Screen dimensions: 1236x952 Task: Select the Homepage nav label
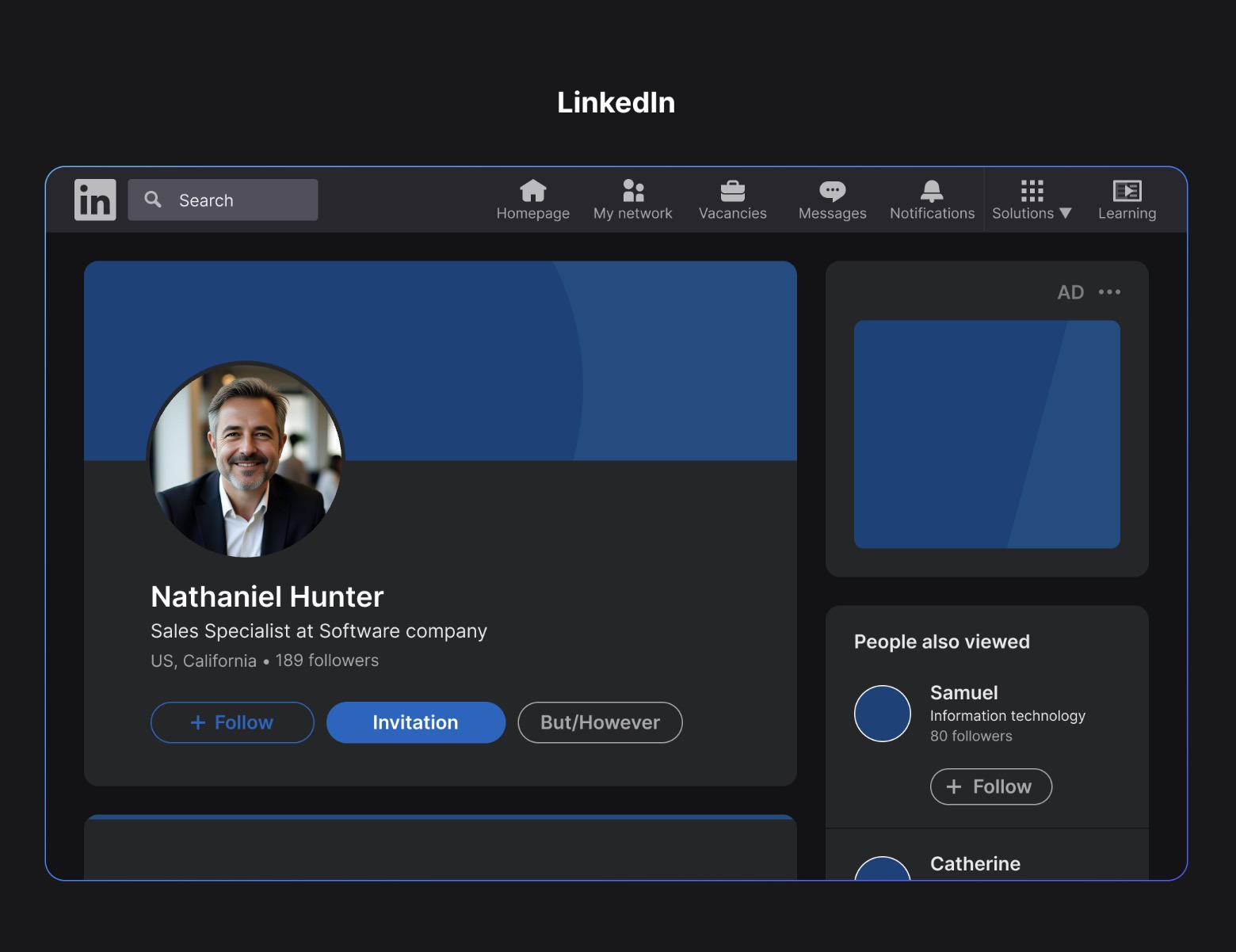533,213
